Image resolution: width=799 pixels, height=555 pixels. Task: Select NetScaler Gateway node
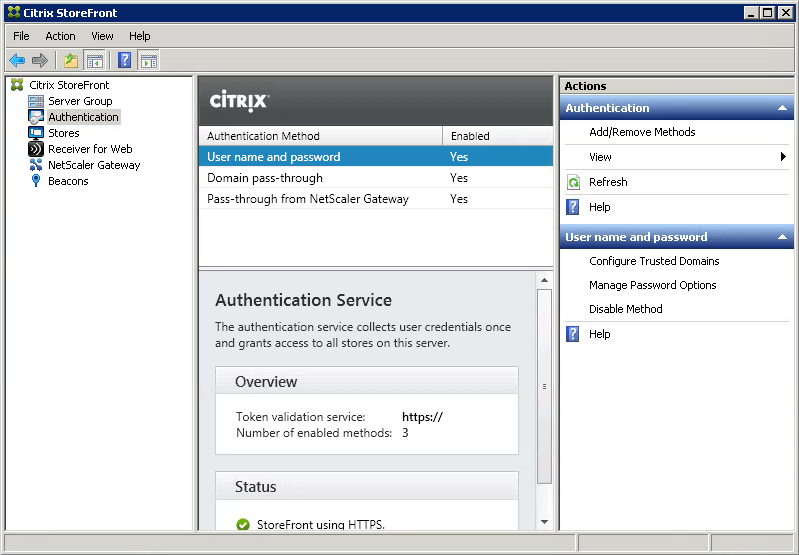point(94,165)
